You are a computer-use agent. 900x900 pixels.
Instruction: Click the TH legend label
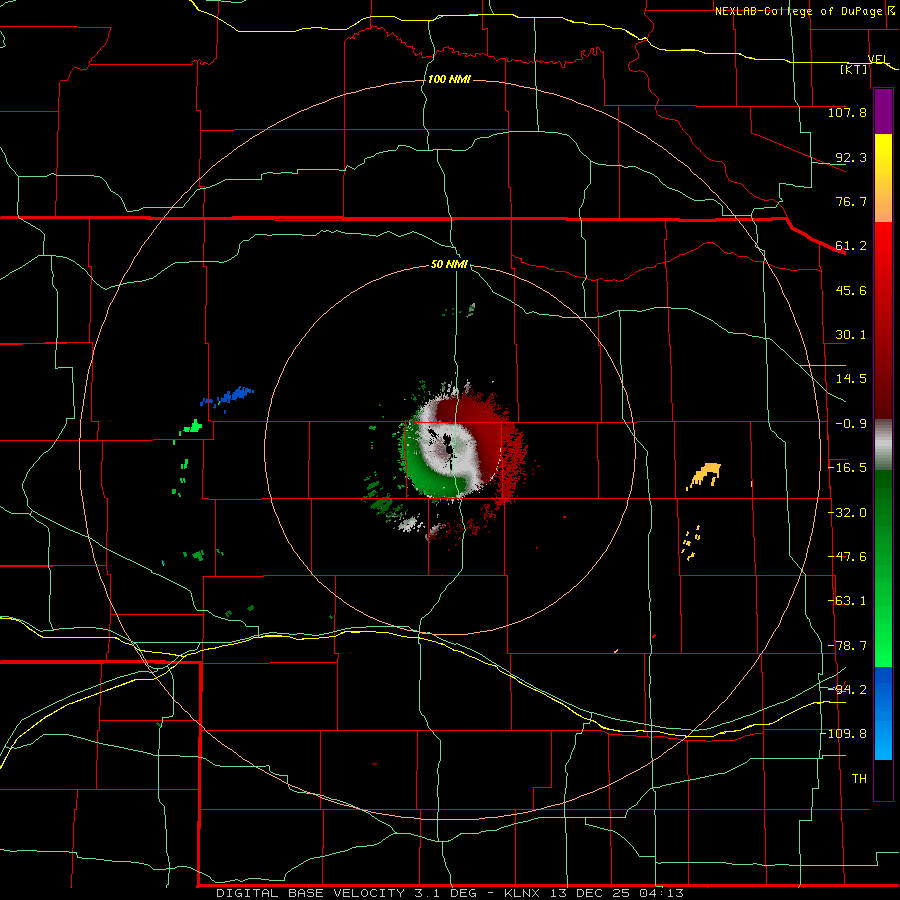tap(859, 778)
